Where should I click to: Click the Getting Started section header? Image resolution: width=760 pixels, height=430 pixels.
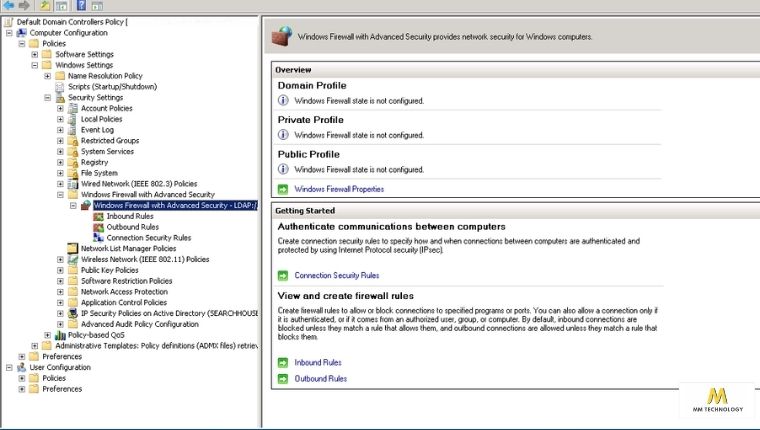click(305, 211)
